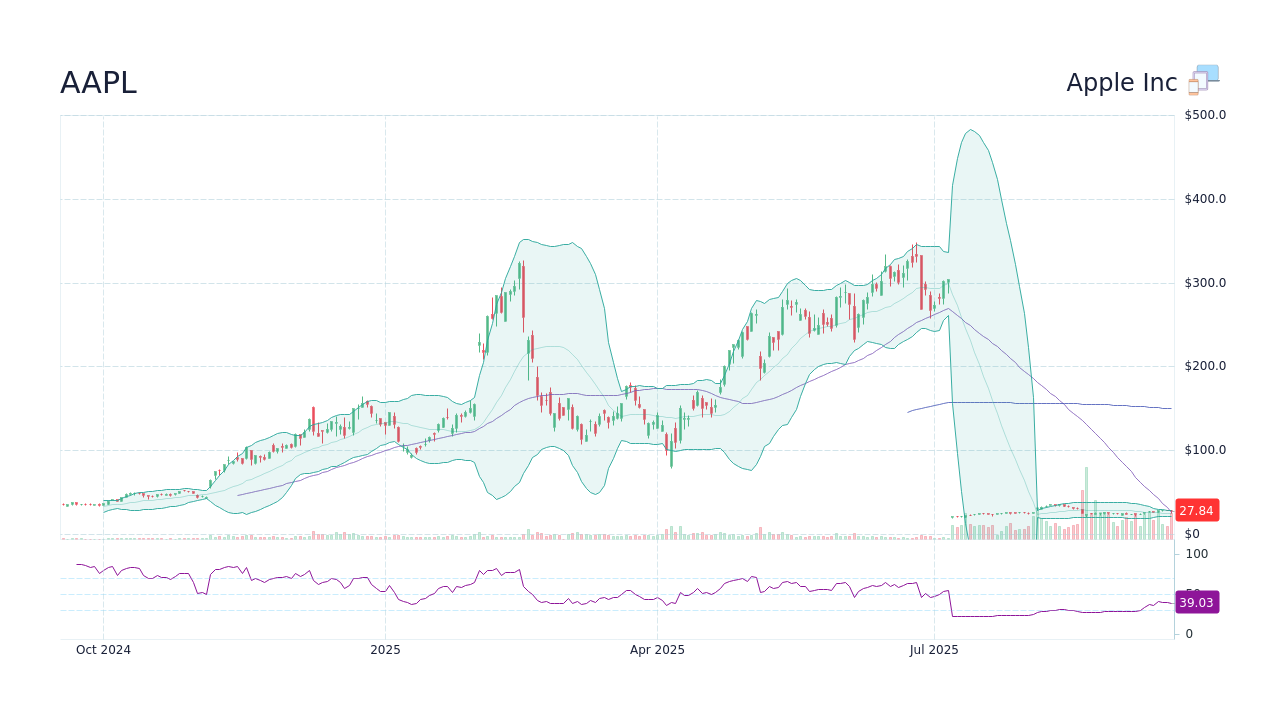
Task: Click the $300.0 price axis label
Action: click(x=1205, y=283)
